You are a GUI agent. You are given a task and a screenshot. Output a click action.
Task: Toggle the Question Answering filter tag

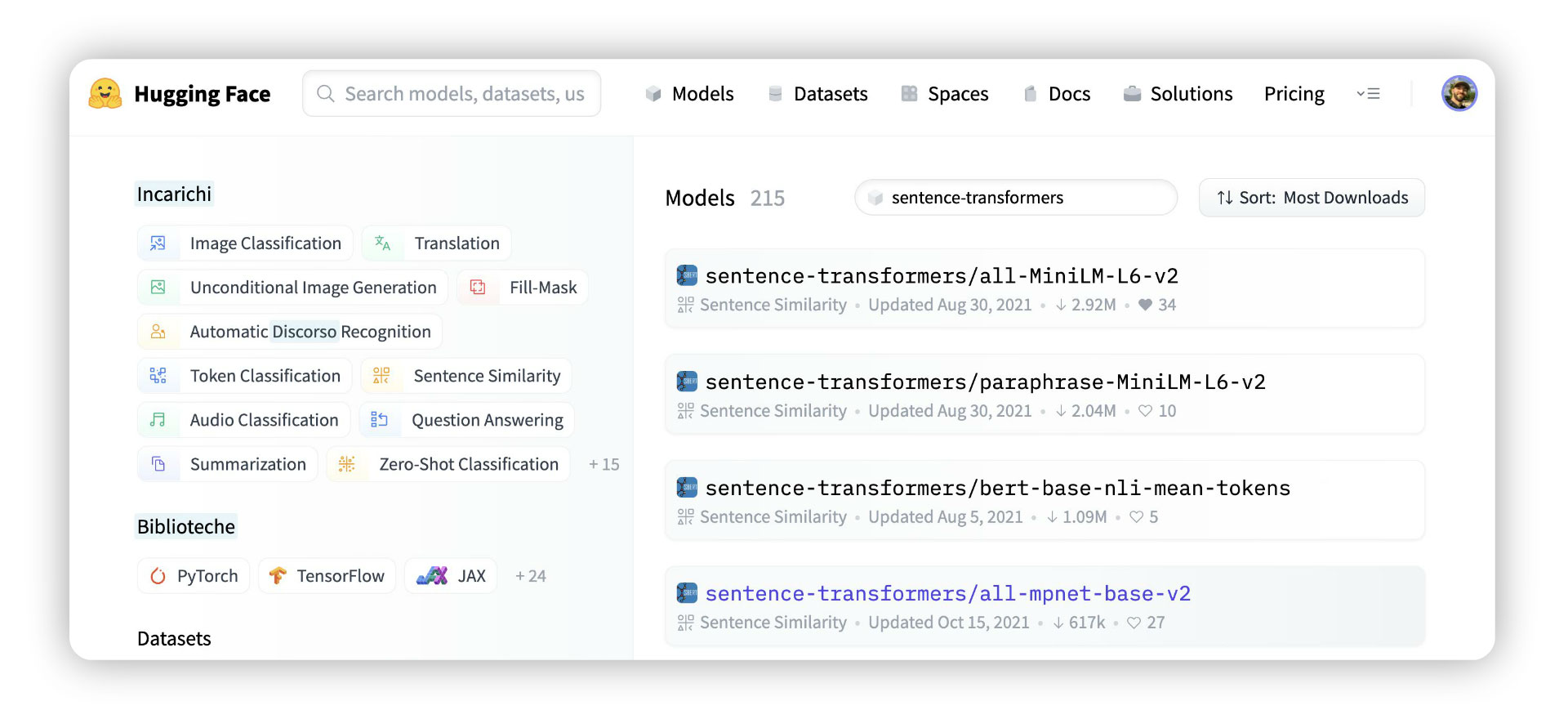[466, 420]
